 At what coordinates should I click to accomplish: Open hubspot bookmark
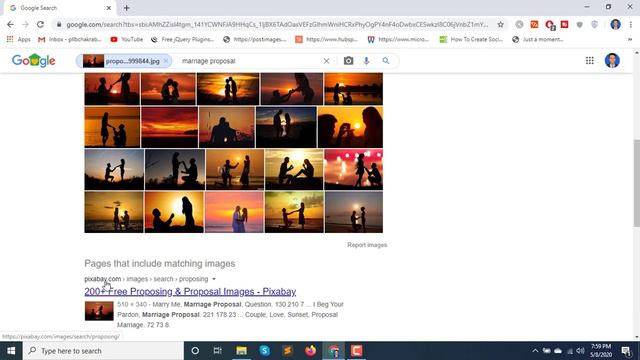[x=327, y=39]
